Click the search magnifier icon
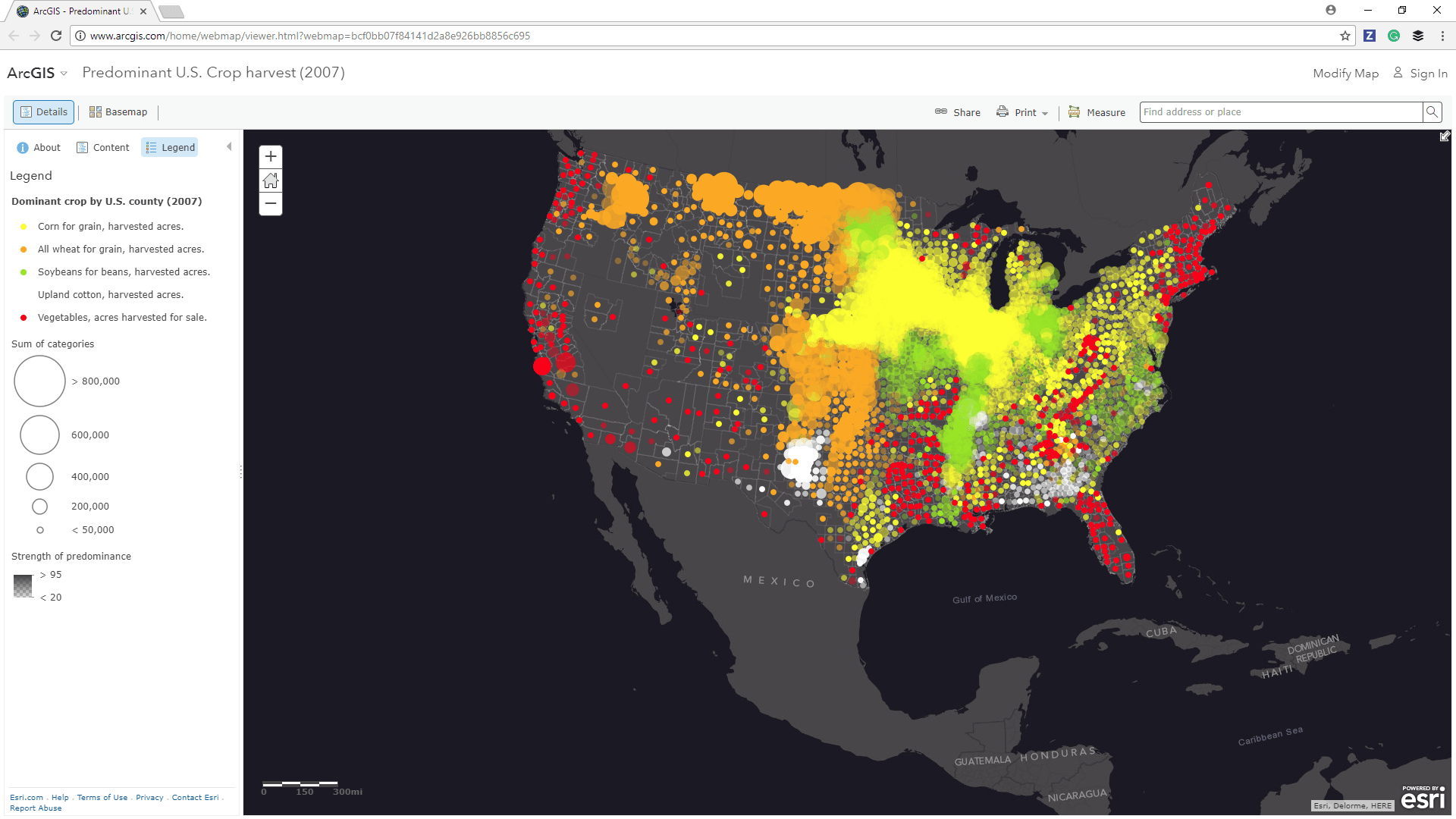Image resolution: width=1456 pixels, height=819 pixels. tap(1432, 112)
